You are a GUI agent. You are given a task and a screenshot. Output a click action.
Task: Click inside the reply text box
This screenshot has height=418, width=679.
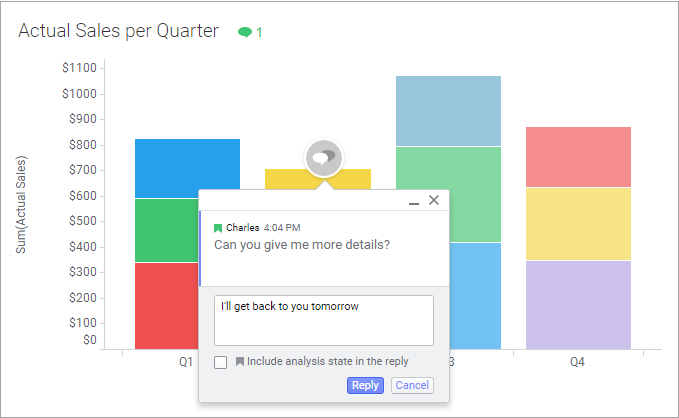coord(323,320)
